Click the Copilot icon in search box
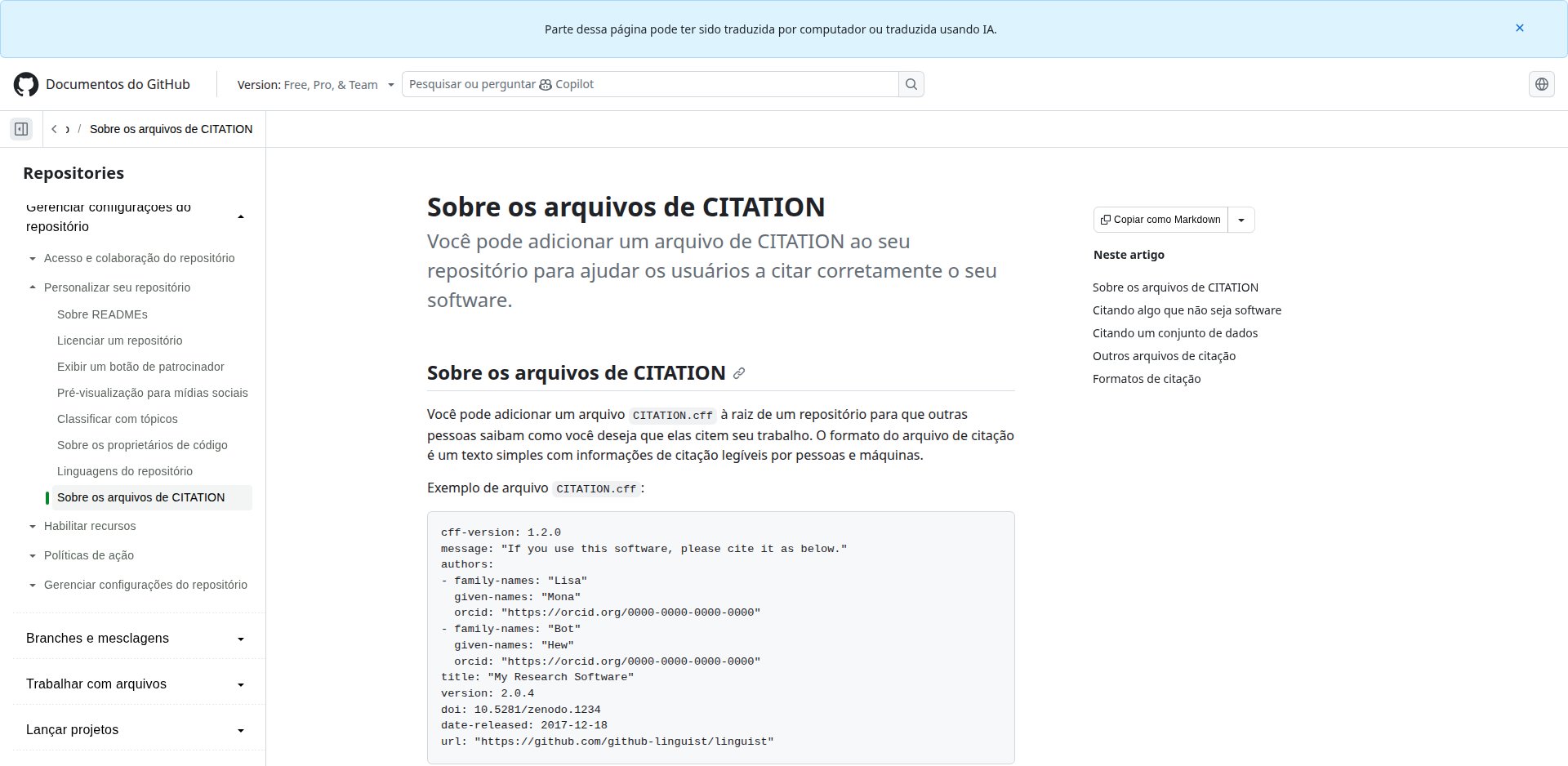 click(x=546, y=84)
